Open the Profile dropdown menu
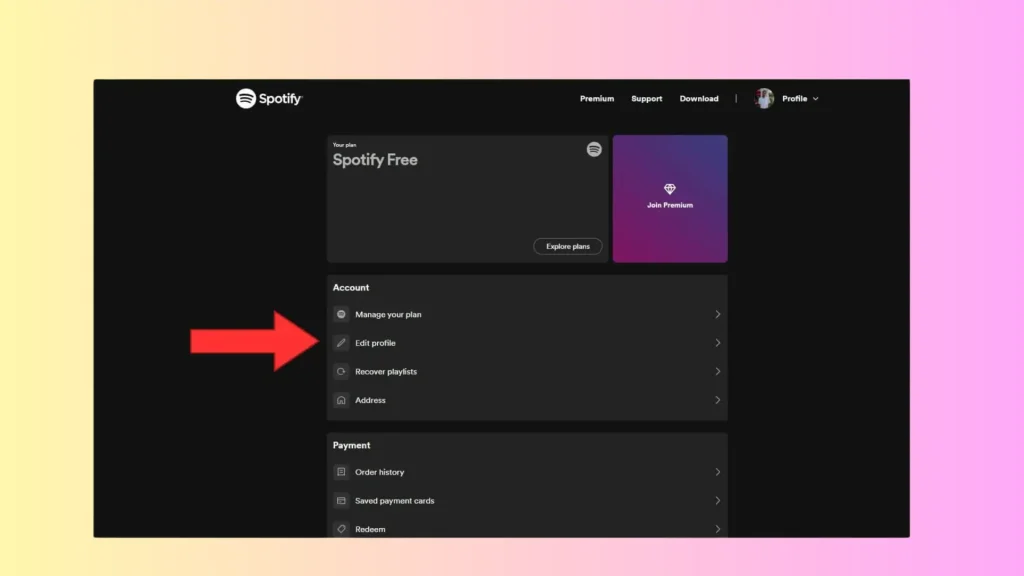 [797, 98]
